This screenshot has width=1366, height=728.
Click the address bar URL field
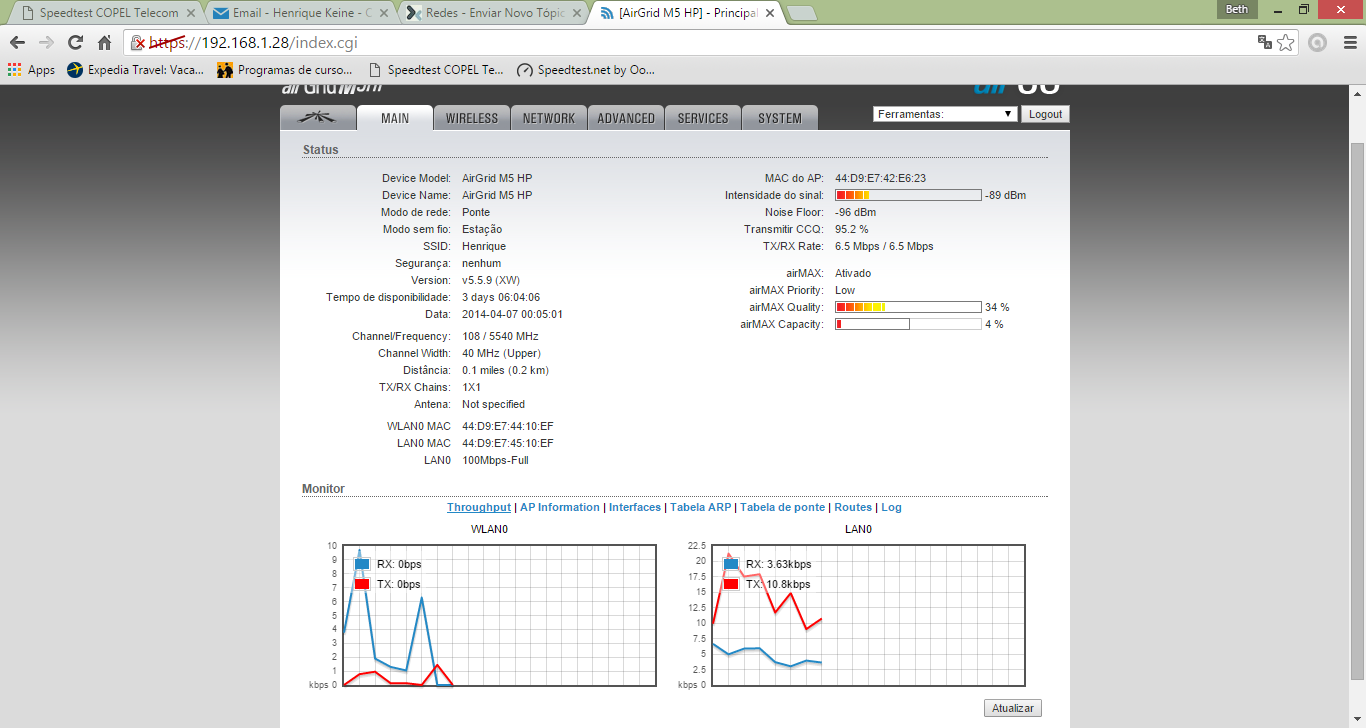(690, 43)
